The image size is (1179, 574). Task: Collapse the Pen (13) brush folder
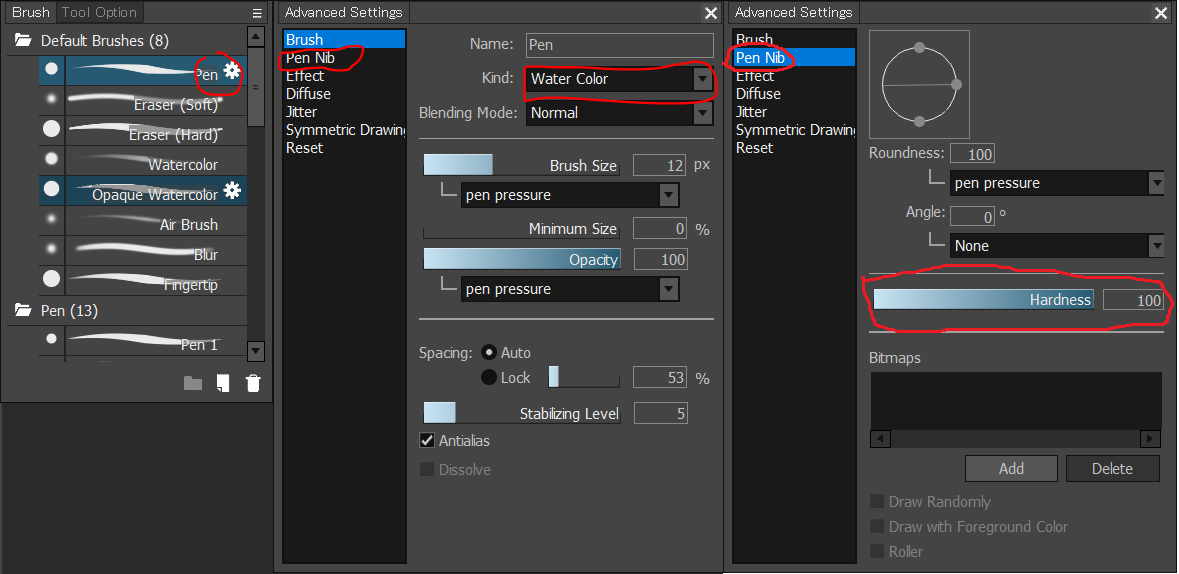pyautogui.click(x=22, y=311)
